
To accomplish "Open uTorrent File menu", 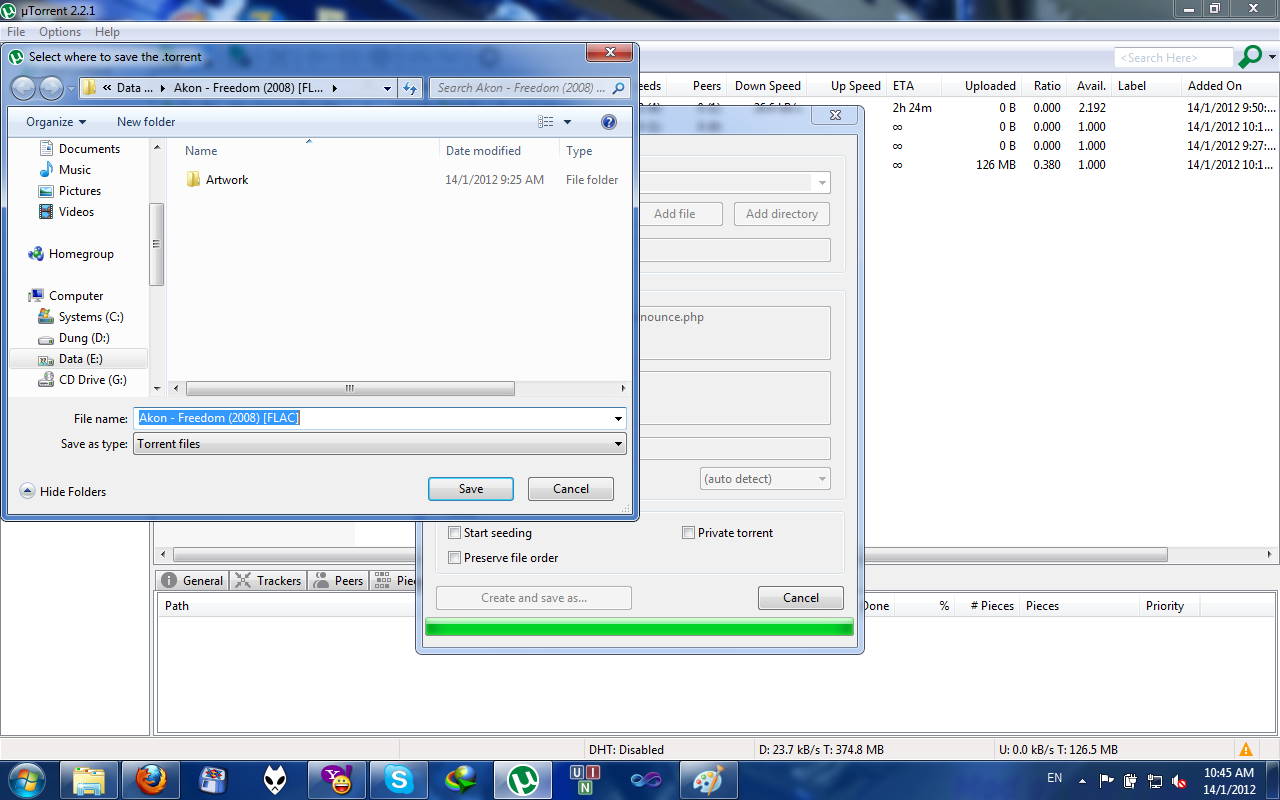I will (16, 32).
